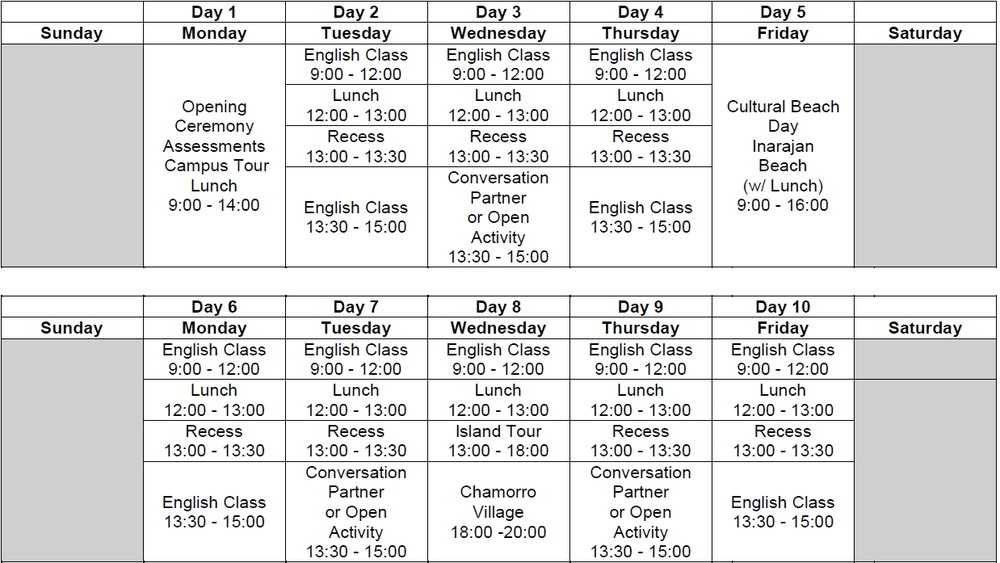Click Day 8 Wednesday morning English Class cell

(x=498, y=360)
